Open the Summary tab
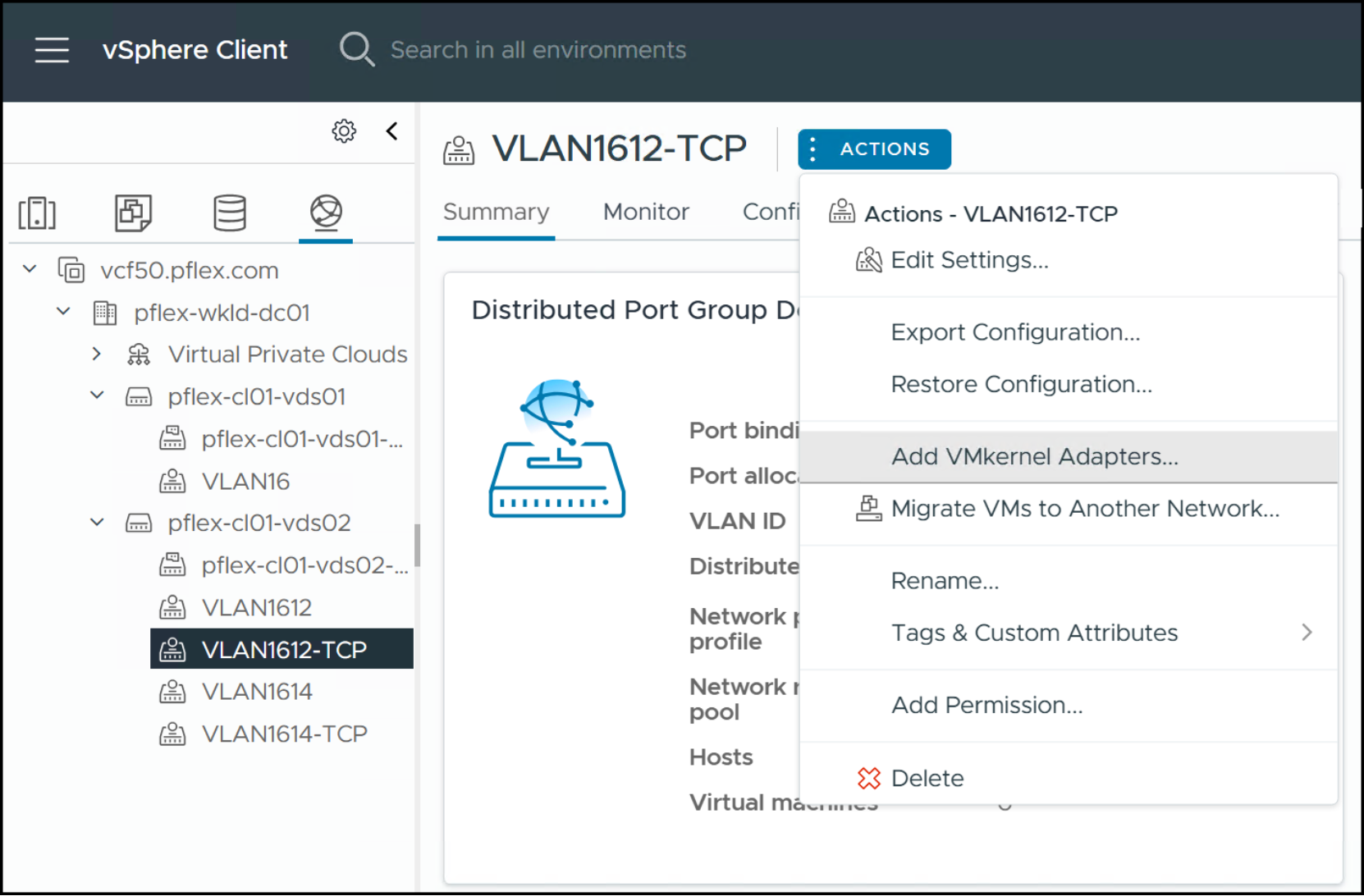 (x=497, y=213)
